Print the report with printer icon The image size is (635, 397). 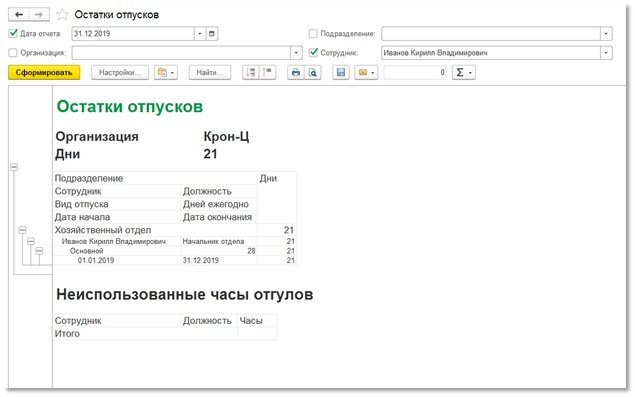(x=296, y=73)
